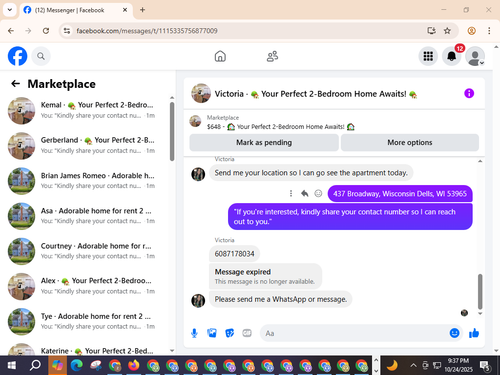This screenshot has height=375, width=500.
Task: Close the Messenger Facebook tab
Action: click(125, 10)
